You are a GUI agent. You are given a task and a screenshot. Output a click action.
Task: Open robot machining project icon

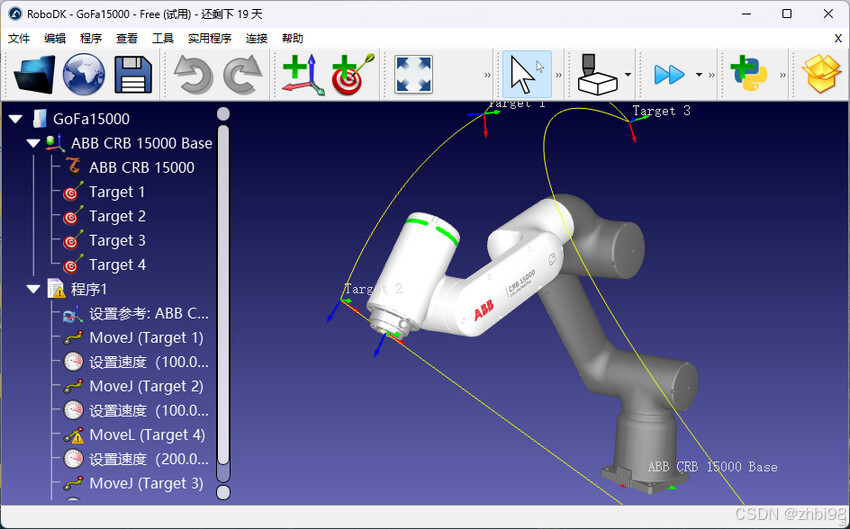pos(597,74)
